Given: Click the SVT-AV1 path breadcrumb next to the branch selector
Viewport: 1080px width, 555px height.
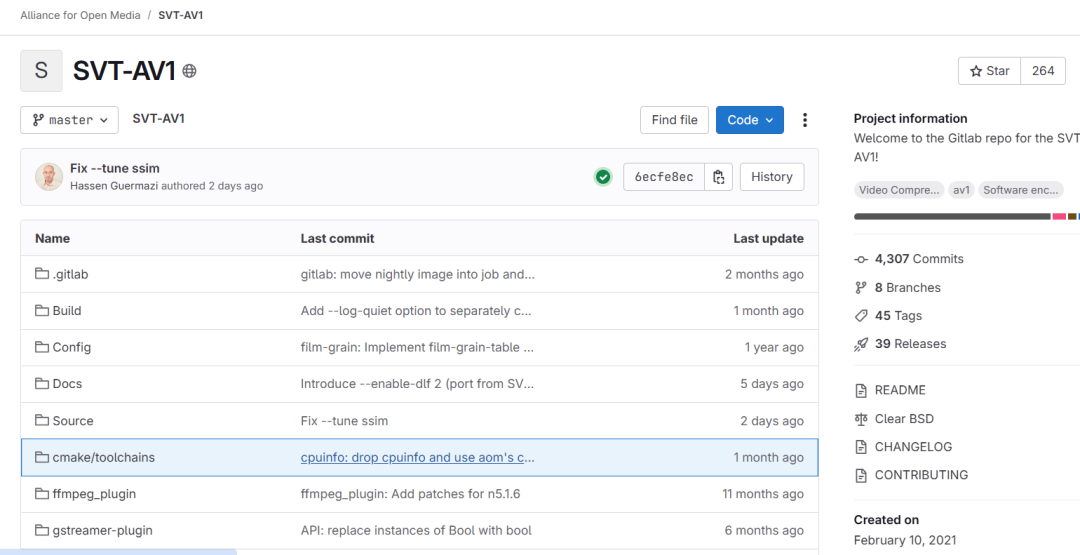Looking at the screenshot, I should click(158, 118).
